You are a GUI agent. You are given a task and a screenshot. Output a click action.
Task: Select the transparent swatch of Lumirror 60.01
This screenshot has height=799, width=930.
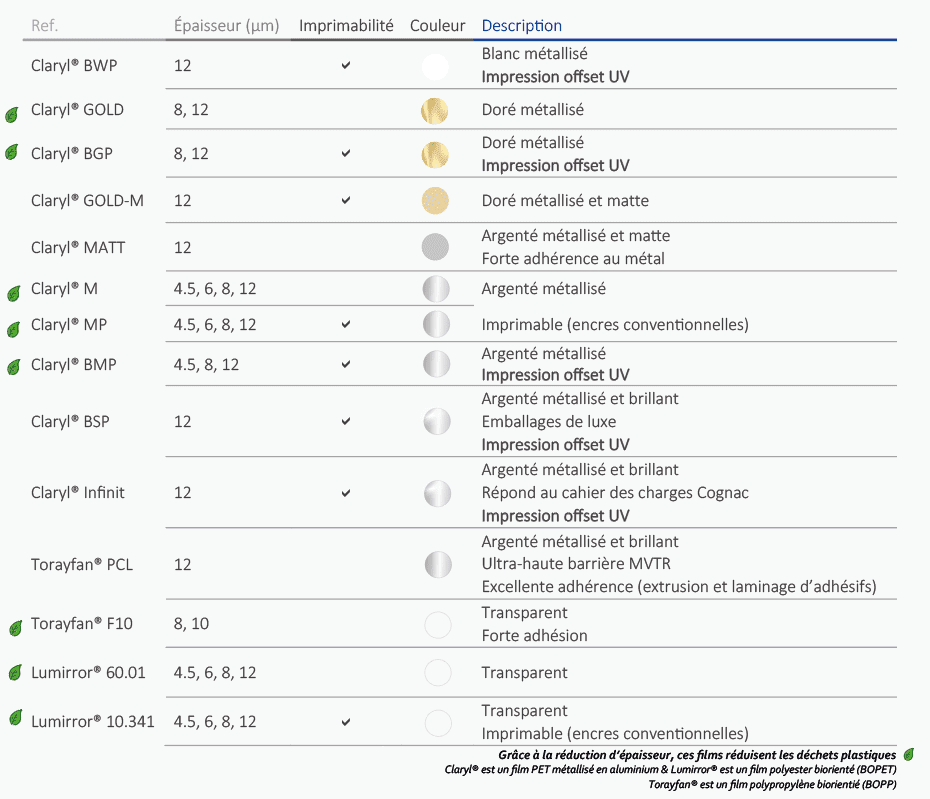438,673
